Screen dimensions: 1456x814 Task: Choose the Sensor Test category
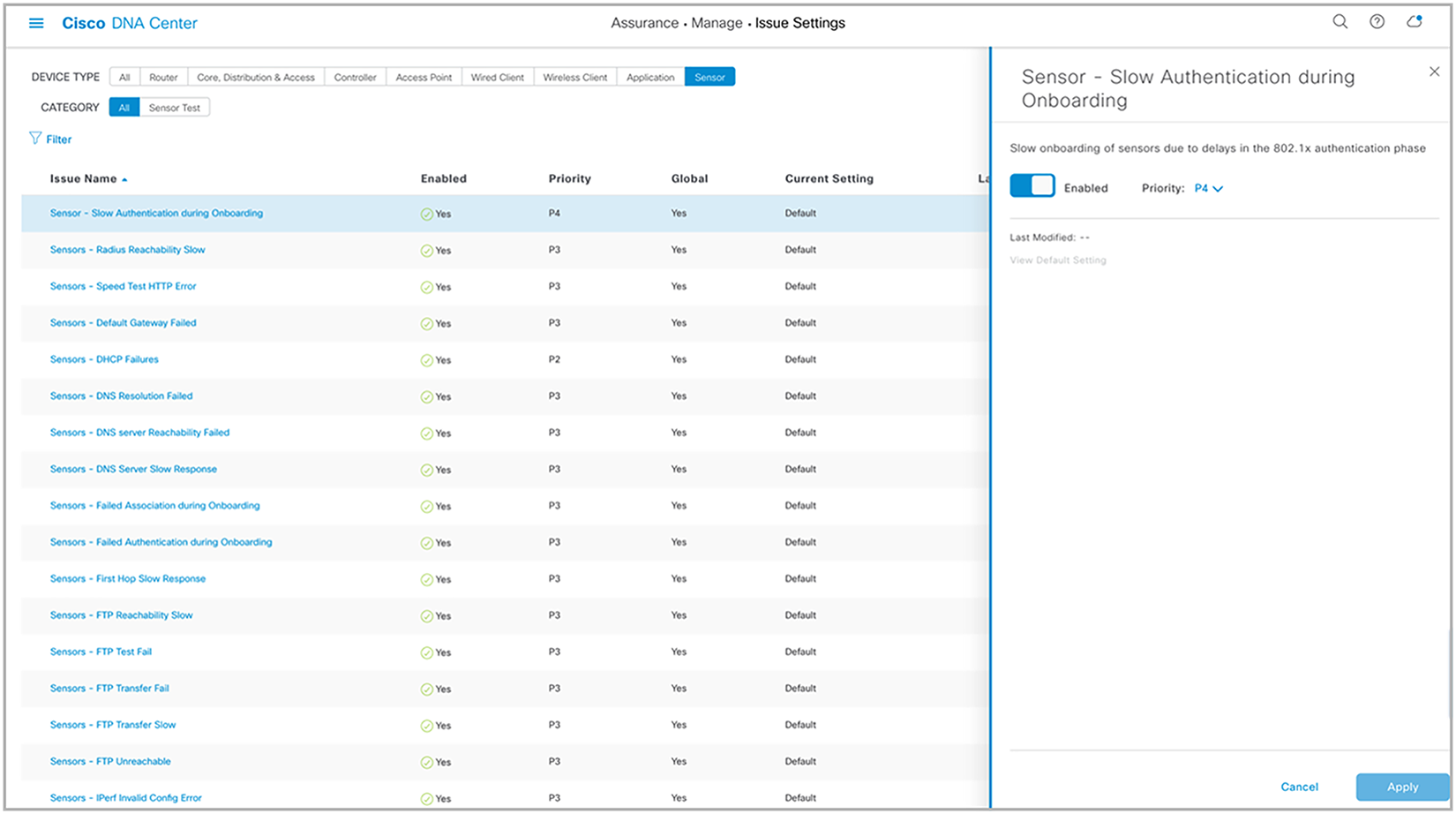pos(175,108)
